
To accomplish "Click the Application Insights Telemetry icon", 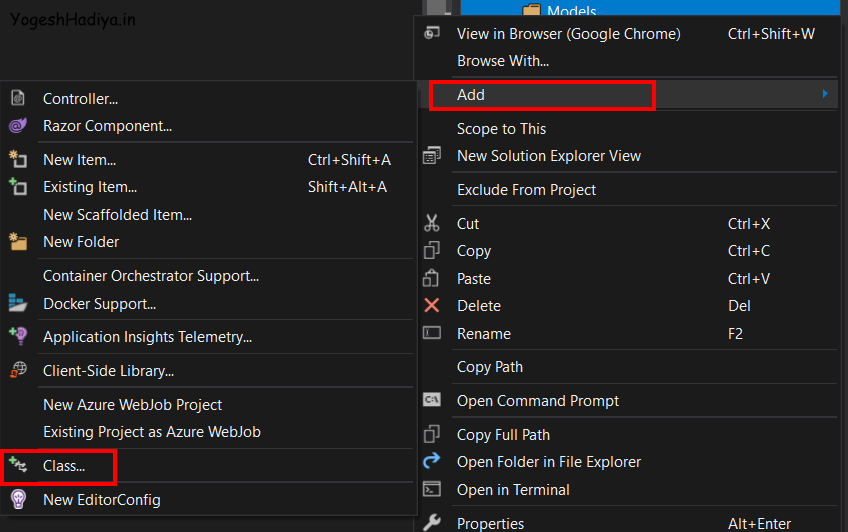I will pyautogui.click(x=17, y=337).
